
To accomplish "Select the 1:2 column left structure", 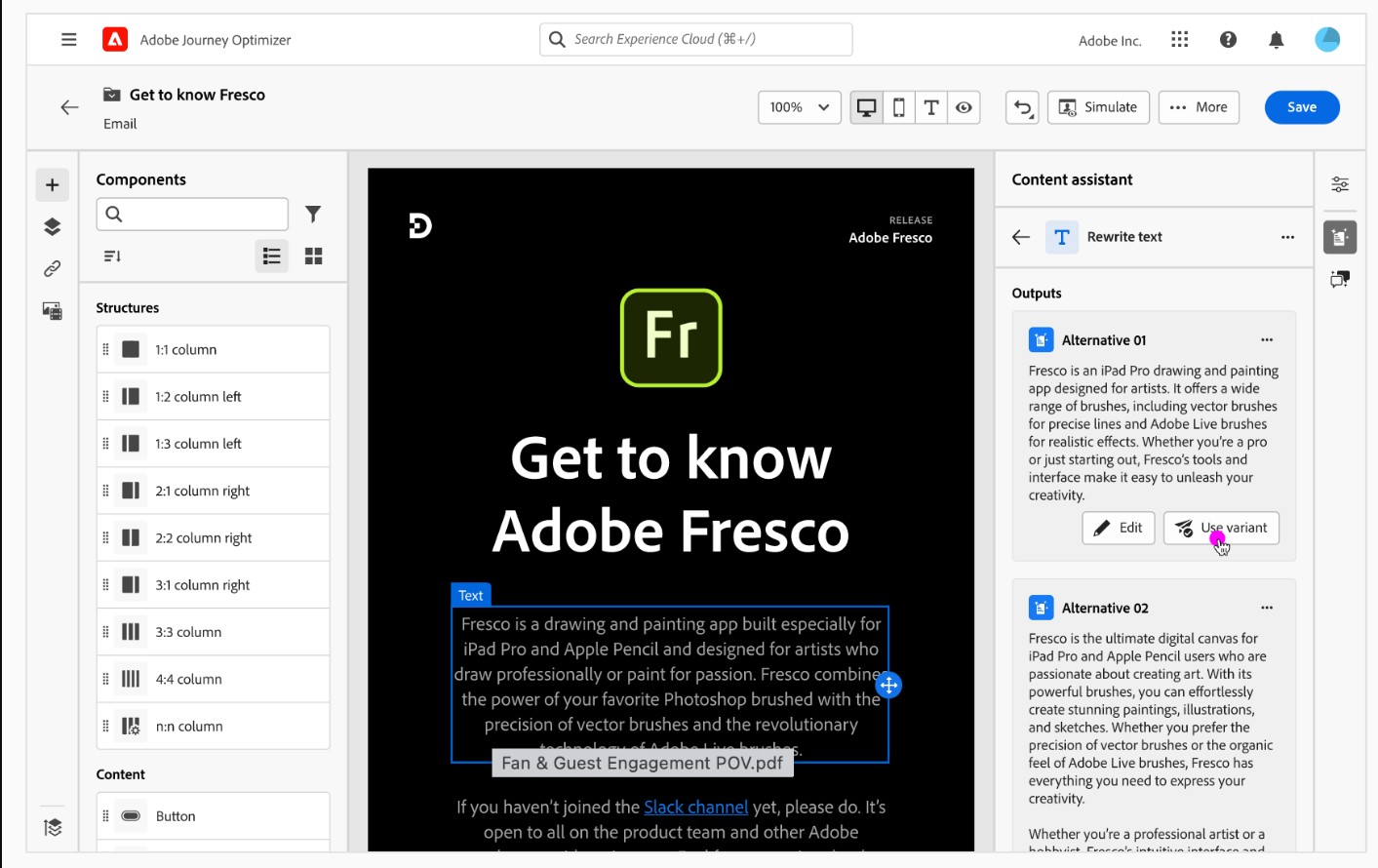I will (213, 397).
